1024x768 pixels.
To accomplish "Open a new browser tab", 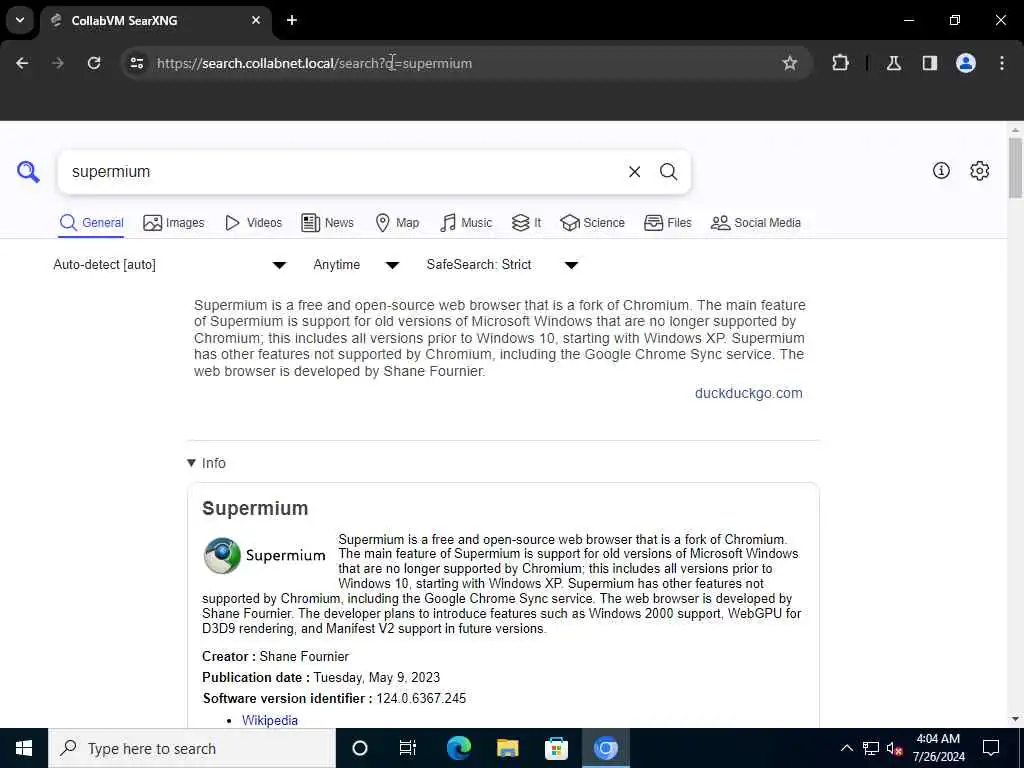I will (x=292, y=20).
